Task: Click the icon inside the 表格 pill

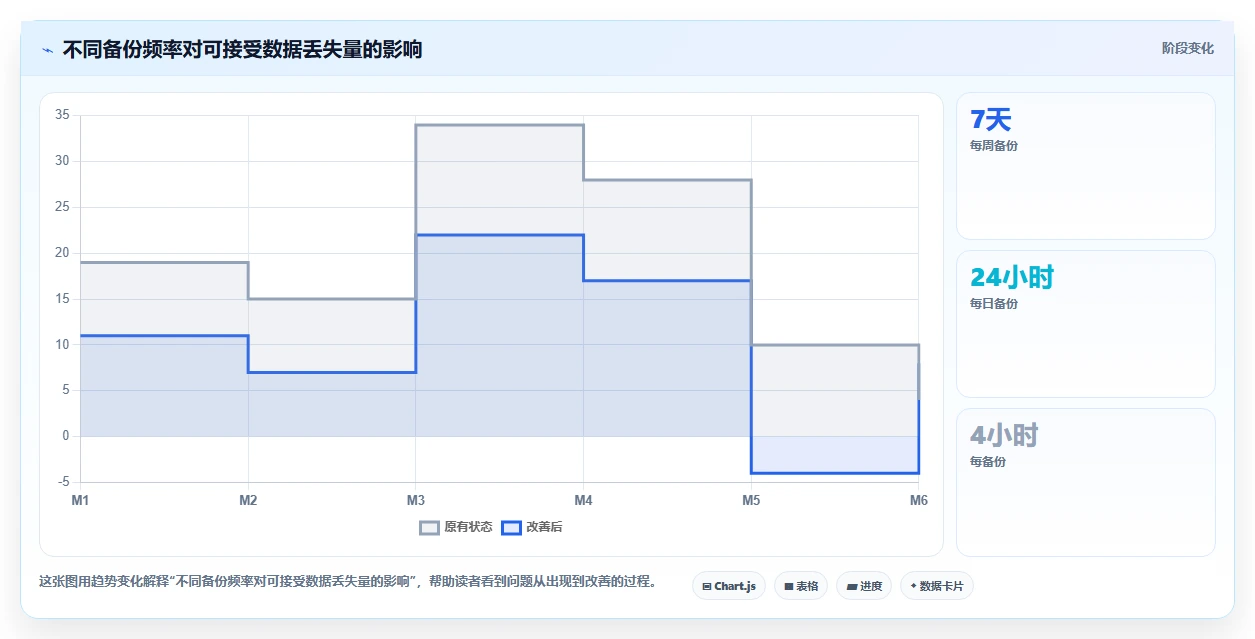Action: [789, 587]
